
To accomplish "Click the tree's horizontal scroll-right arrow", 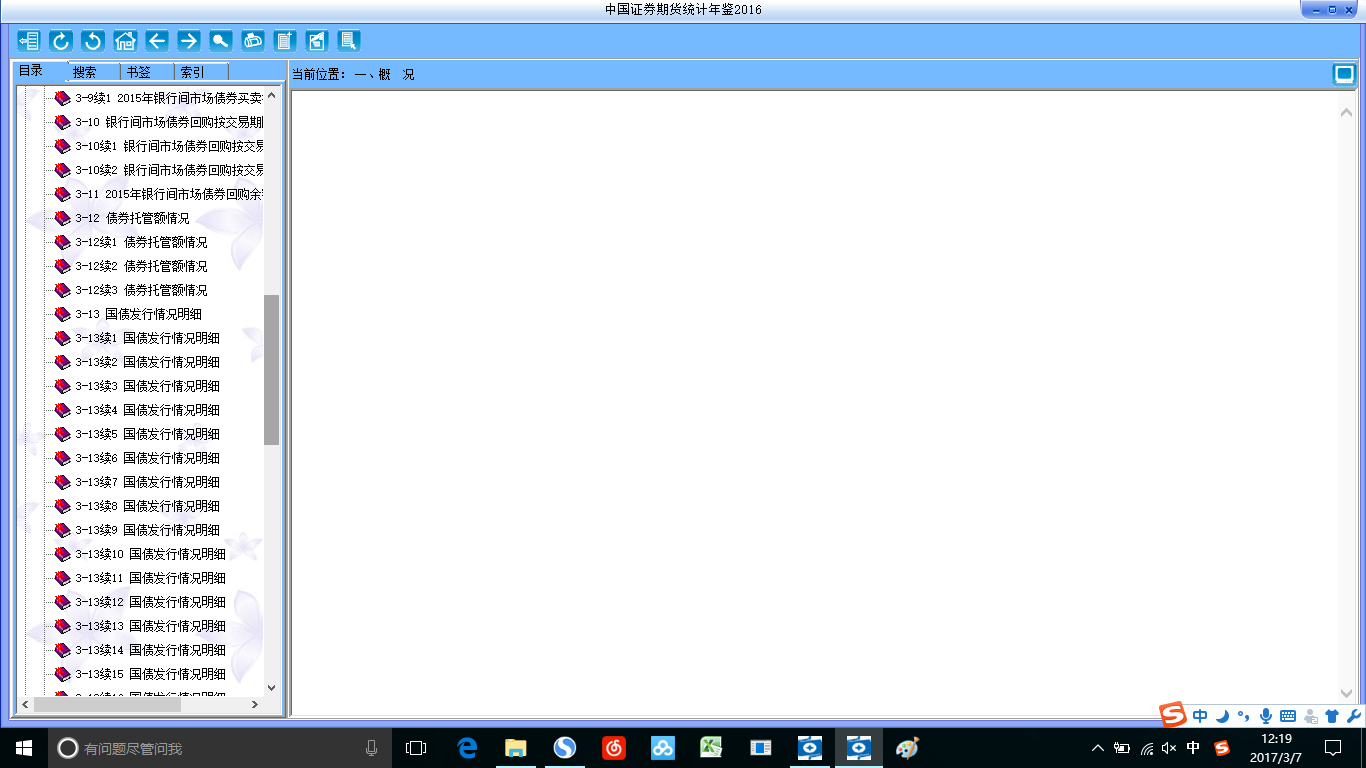I will pyautogui.click(x=255, y=704).
